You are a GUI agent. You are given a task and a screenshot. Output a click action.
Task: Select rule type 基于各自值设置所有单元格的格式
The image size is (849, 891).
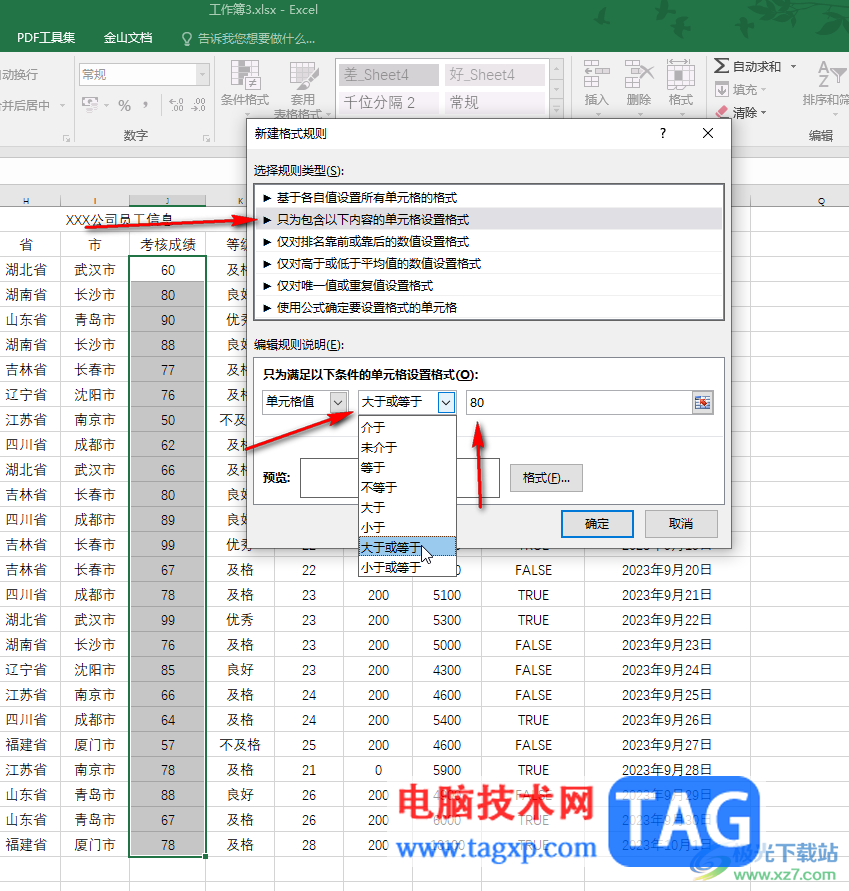(489, 198)
